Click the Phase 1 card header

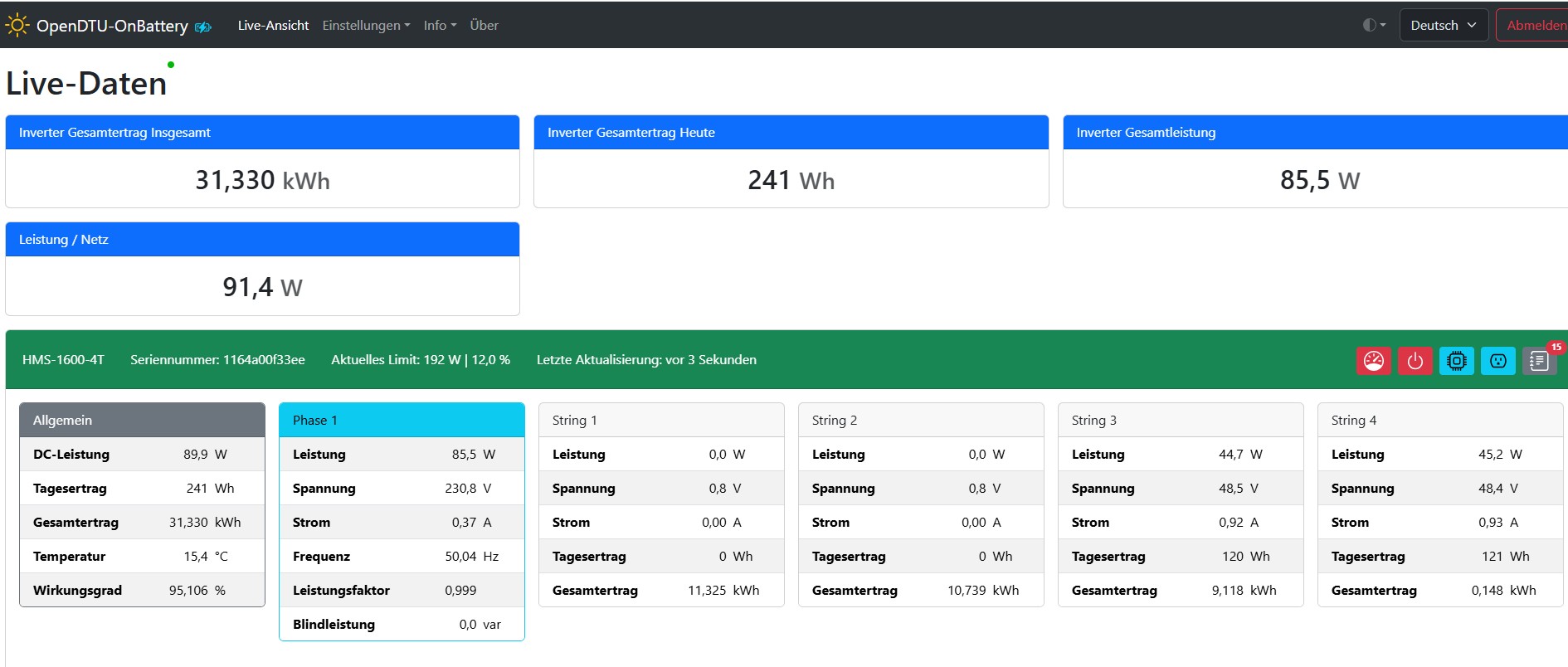coord(402,421)
